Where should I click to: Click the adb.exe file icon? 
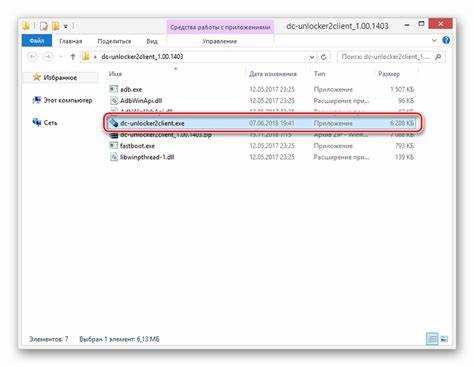coord(114,89)
